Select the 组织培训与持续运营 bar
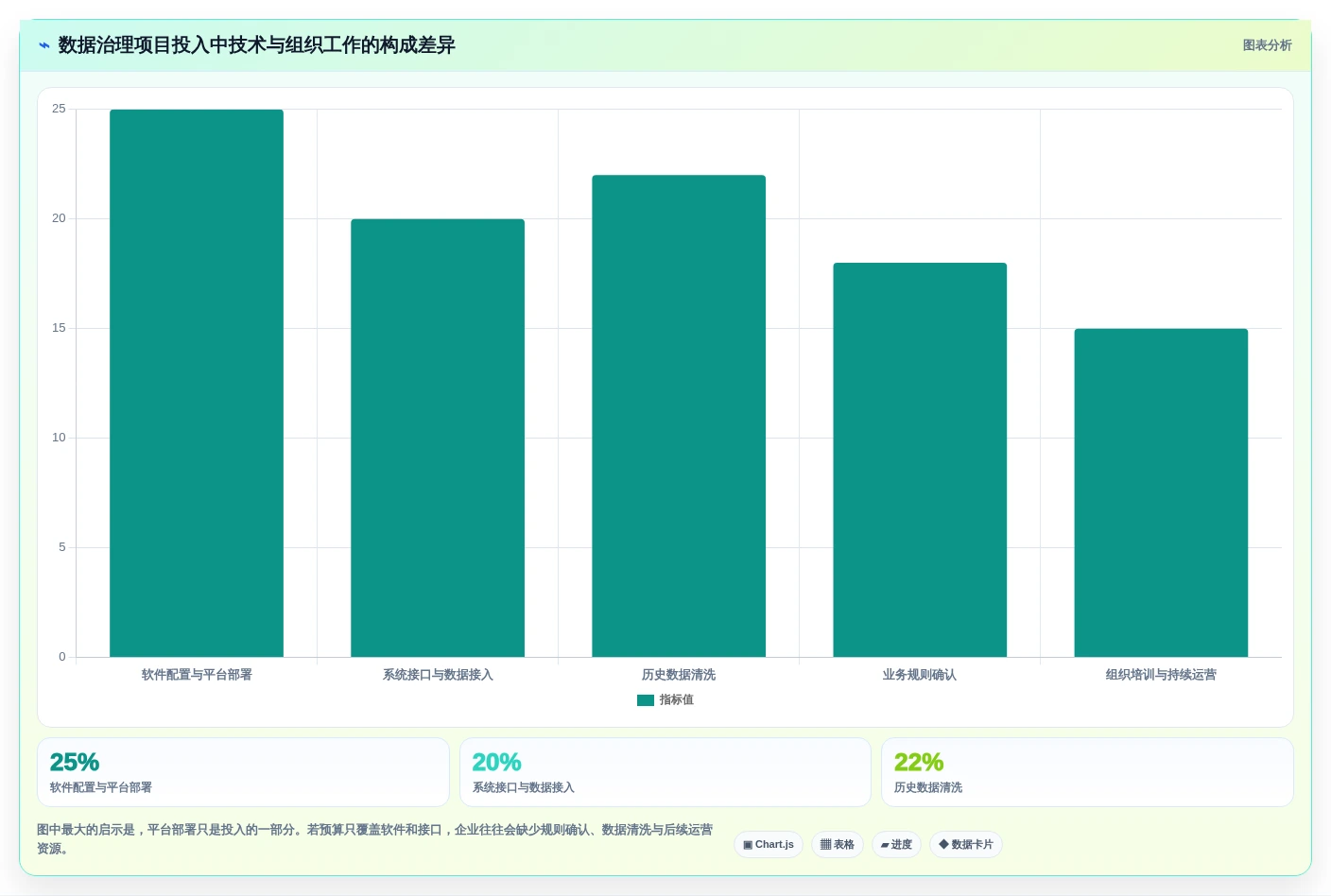 [1161, 492]
